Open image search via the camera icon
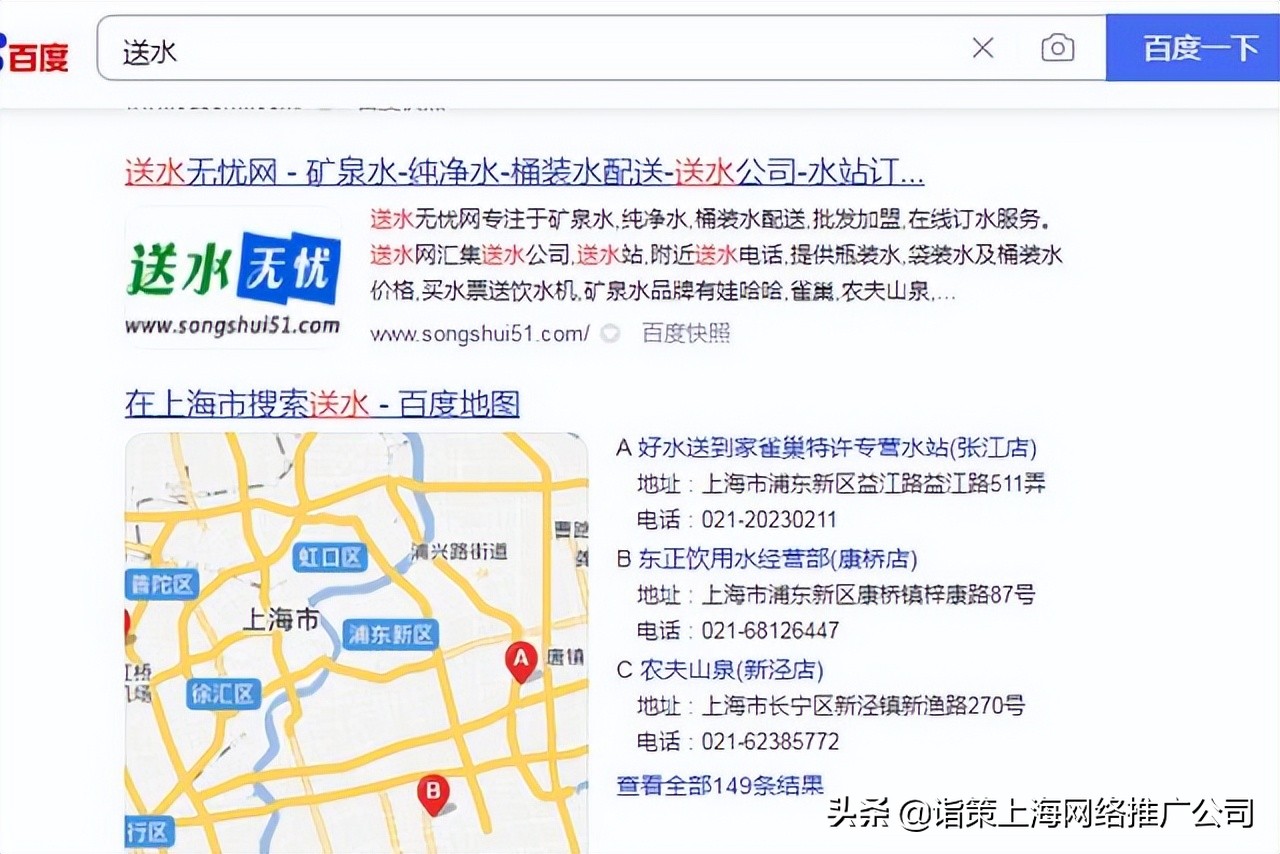Viewport: 1280px width, 854px height. click(1057, 47)
